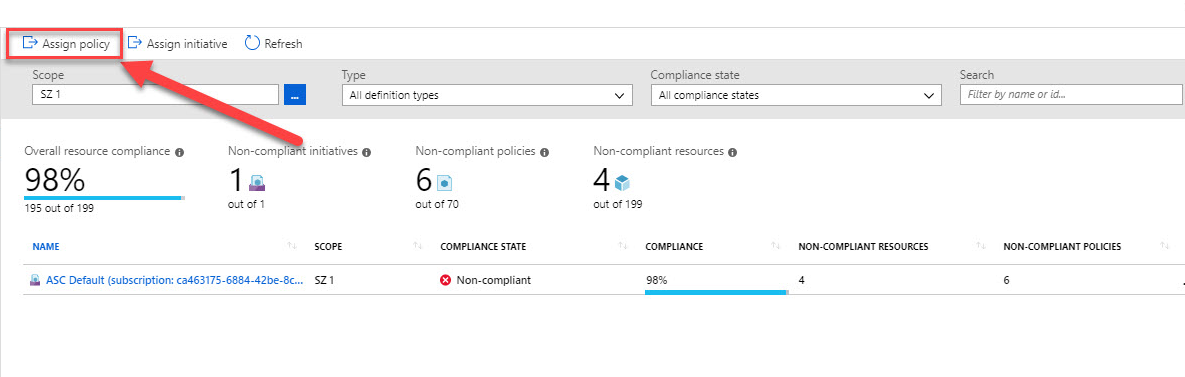Viewport: 1185px width, 377px height.
Task: Sort by Non-Compliant Resources sort arrows
Action: coord(981,246)
